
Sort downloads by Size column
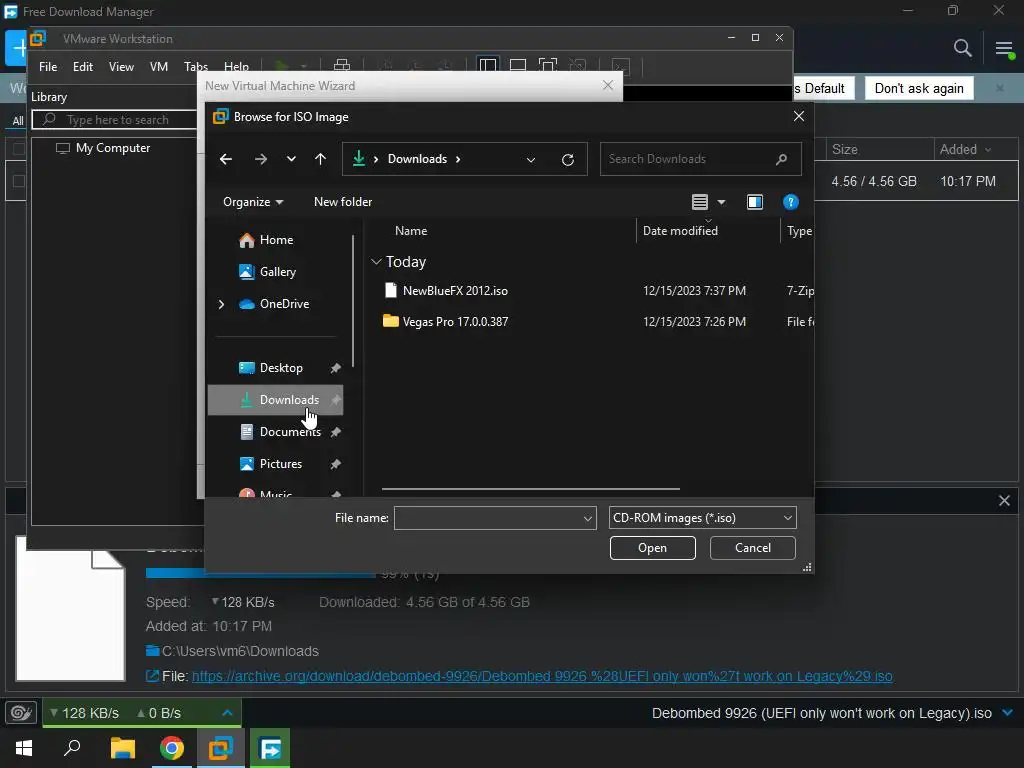point(844,150)
